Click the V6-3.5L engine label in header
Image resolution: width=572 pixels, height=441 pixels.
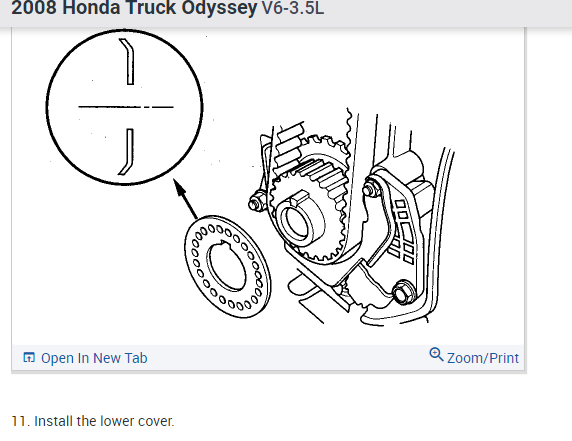(293, 8)
